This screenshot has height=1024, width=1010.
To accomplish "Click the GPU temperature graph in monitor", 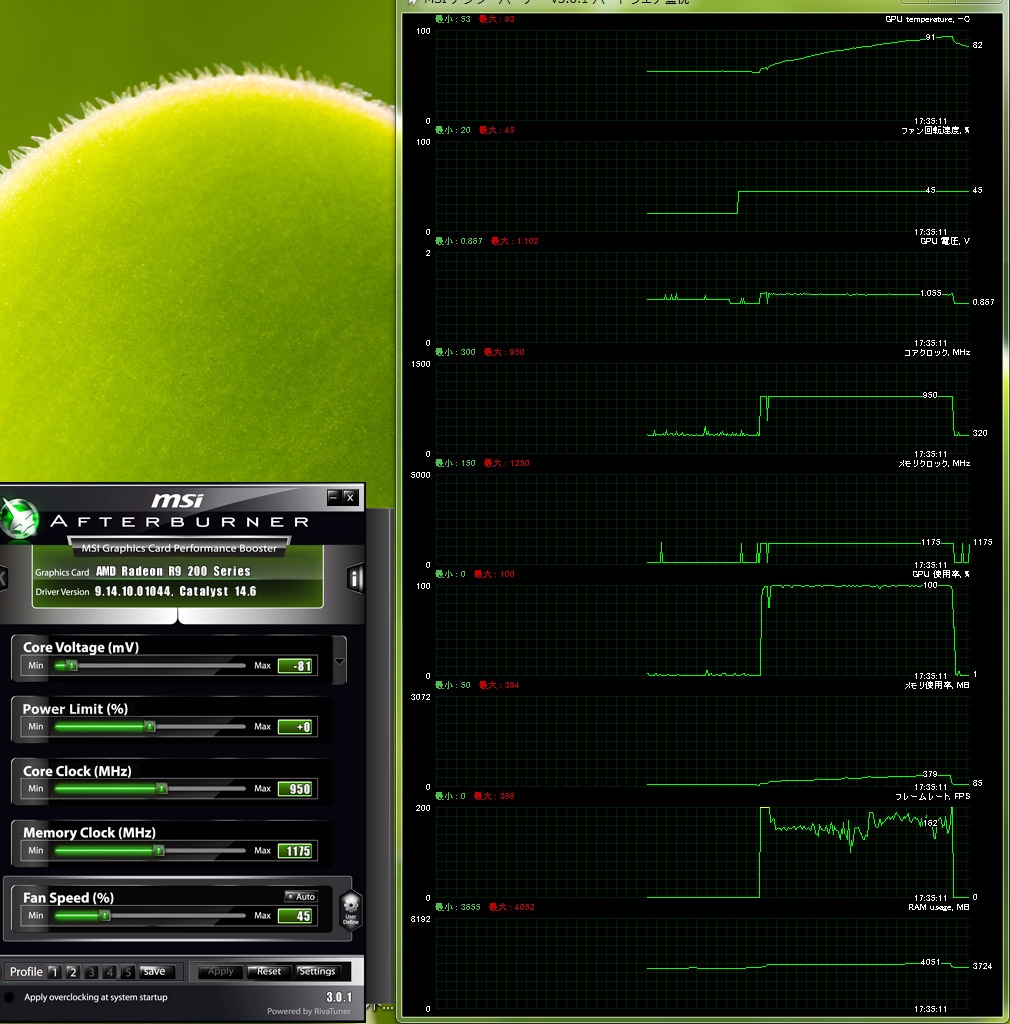I will [x=702, y=76].
